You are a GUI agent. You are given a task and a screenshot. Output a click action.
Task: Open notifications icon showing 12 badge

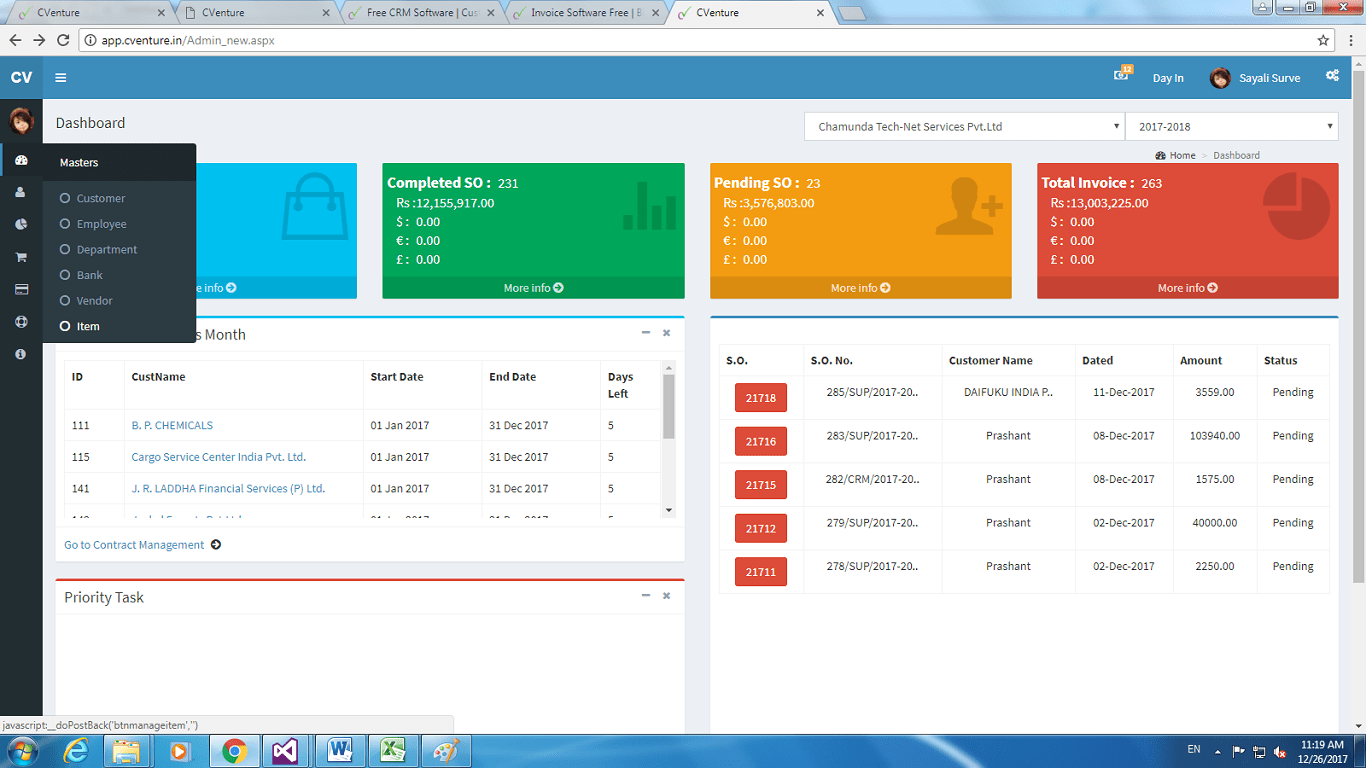(1122, 75)
